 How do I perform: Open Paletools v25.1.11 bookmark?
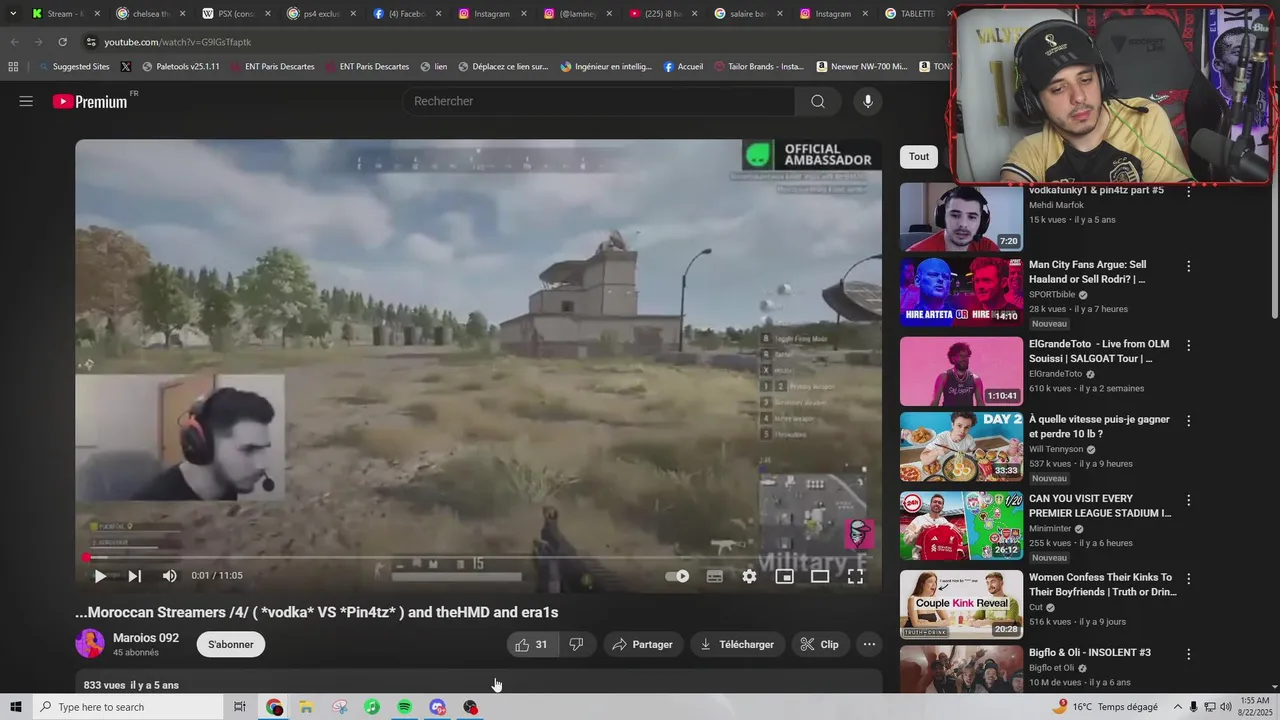coord(180,67)
